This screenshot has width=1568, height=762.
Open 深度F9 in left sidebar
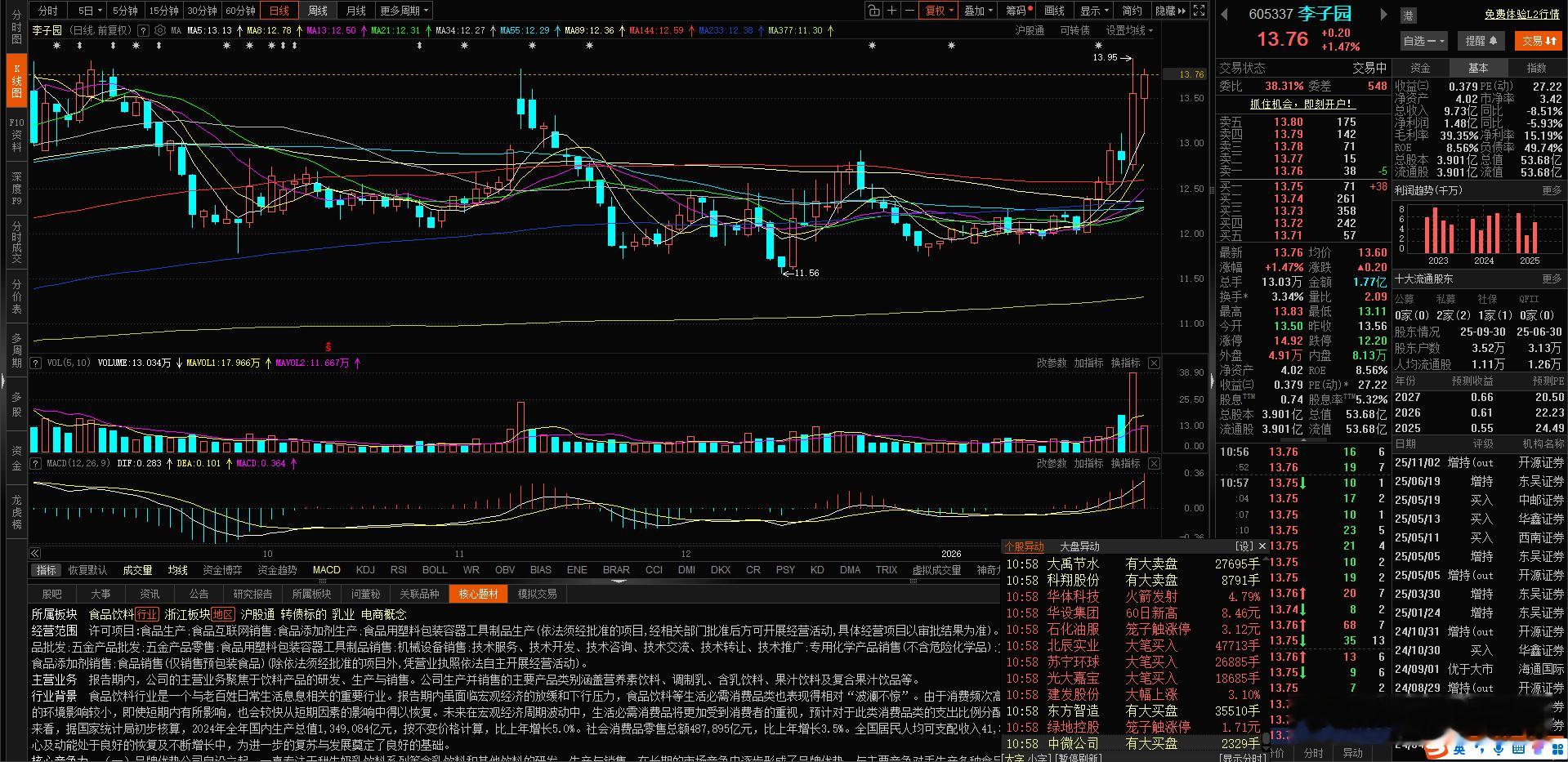pos(16,188)
